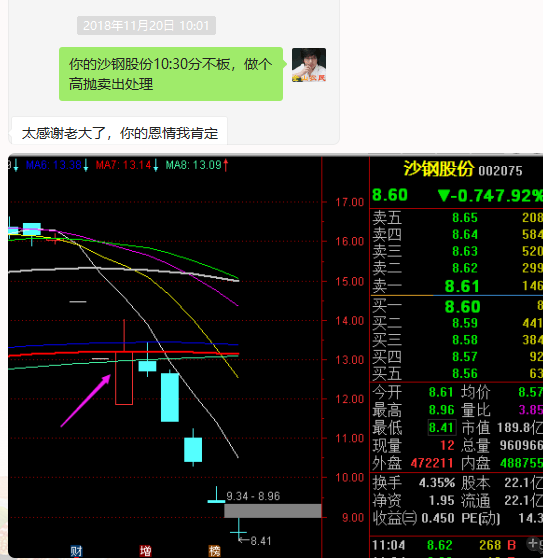Viewport: 543px width, 560px height.
Task: Select the MA6 indicator label
Action: point(54,165)
